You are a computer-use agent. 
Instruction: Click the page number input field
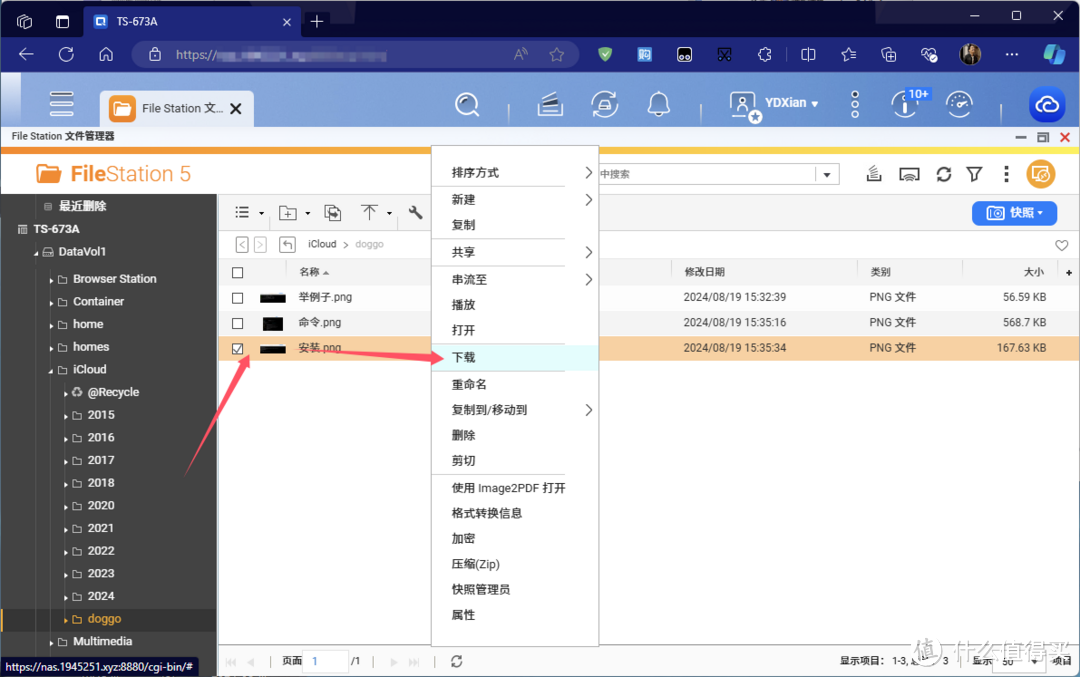326,661
